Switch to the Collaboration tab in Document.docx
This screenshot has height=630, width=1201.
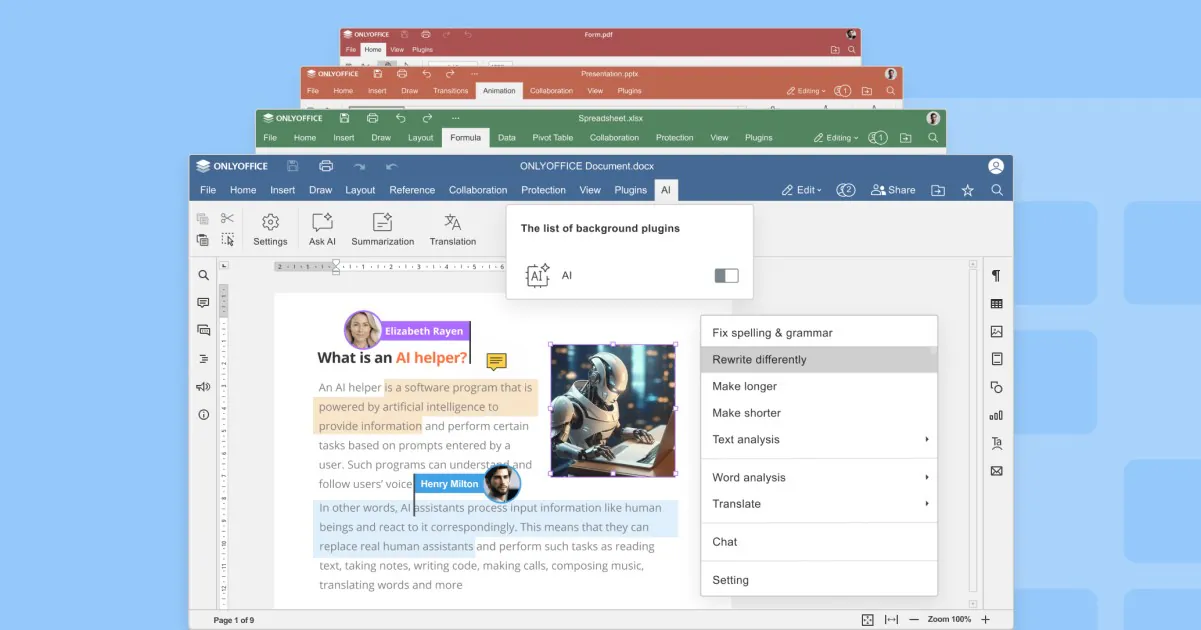point(478,190)
